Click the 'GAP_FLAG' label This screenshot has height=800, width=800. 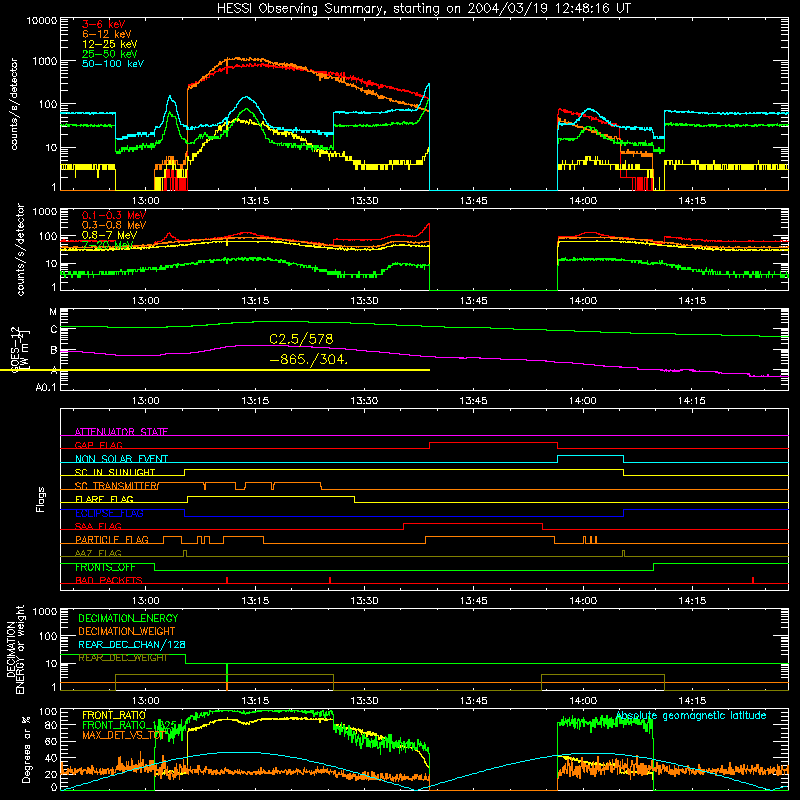(98, 445)
